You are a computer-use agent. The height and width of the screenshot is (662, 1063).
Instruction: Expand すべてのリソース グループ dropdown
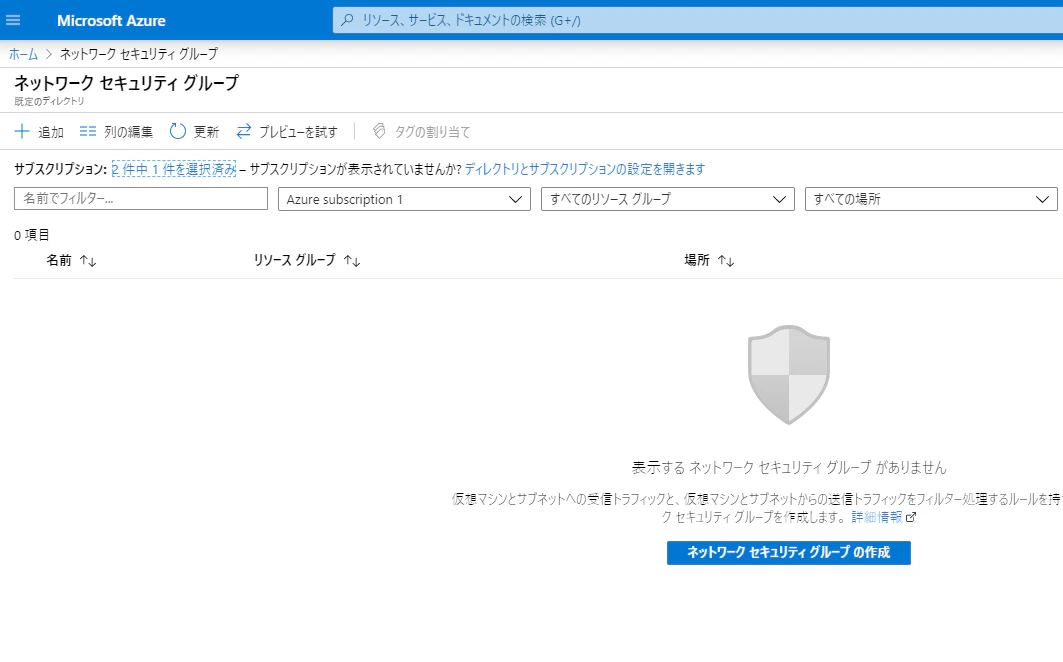click(668, 199)
